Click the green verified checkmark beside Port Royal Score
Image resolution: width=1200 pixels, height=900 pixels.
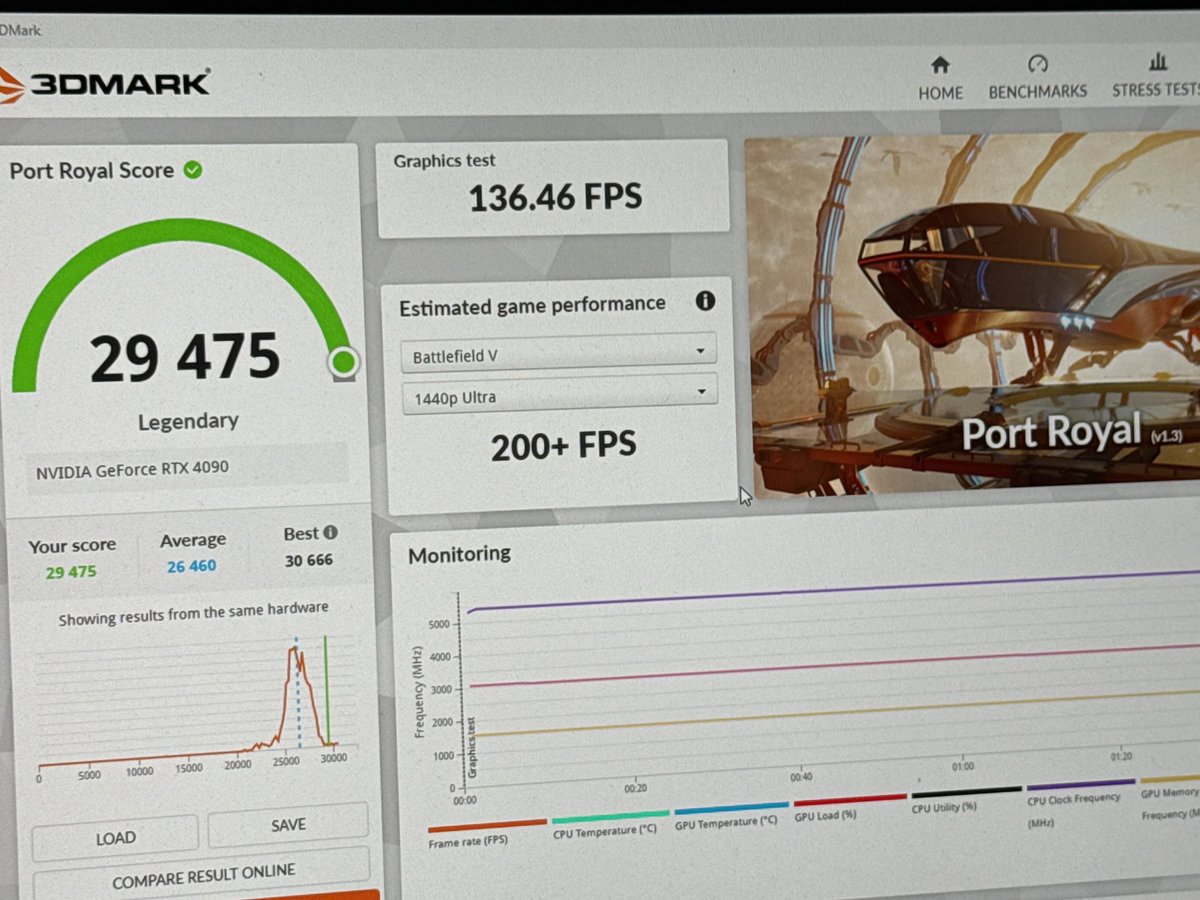(x=193, y=170)
